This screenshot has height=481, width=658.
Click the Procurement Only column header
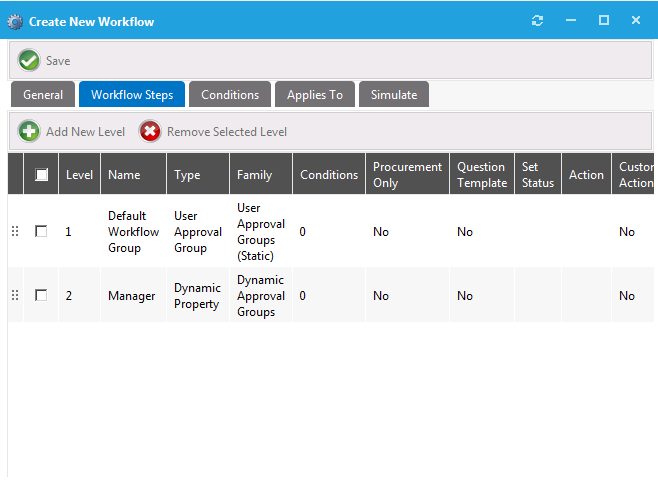(406, 175)
